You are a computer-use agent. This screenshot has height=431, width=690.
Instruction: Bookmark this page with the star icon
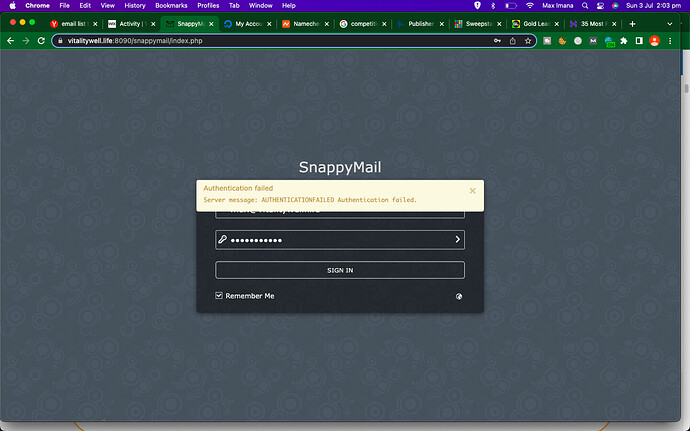point(528,41)
